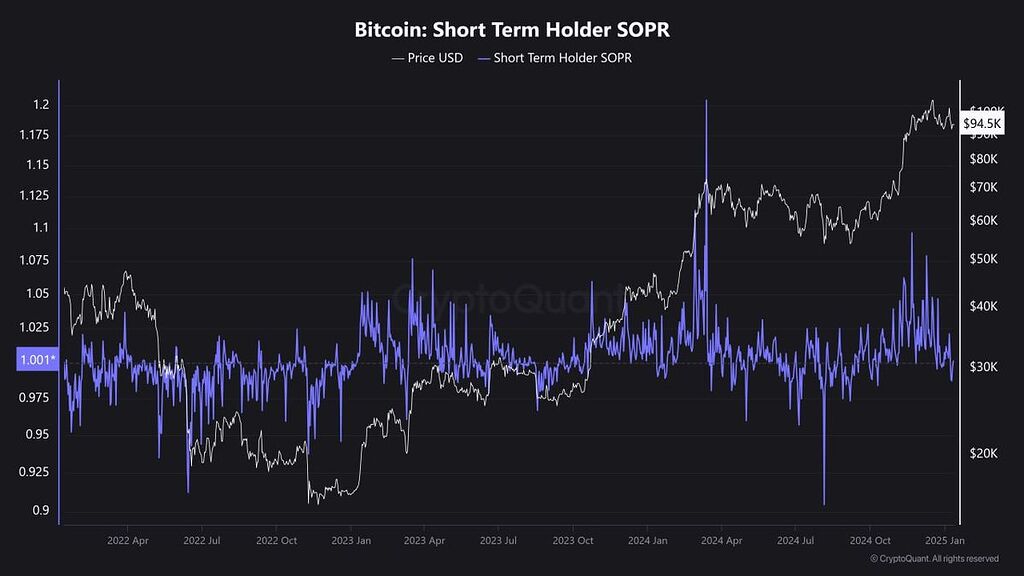This screenshot has height=576, width=1024.
Task: Select the 2023 Jul date on the time axis
Action: [x=499, y=540]
